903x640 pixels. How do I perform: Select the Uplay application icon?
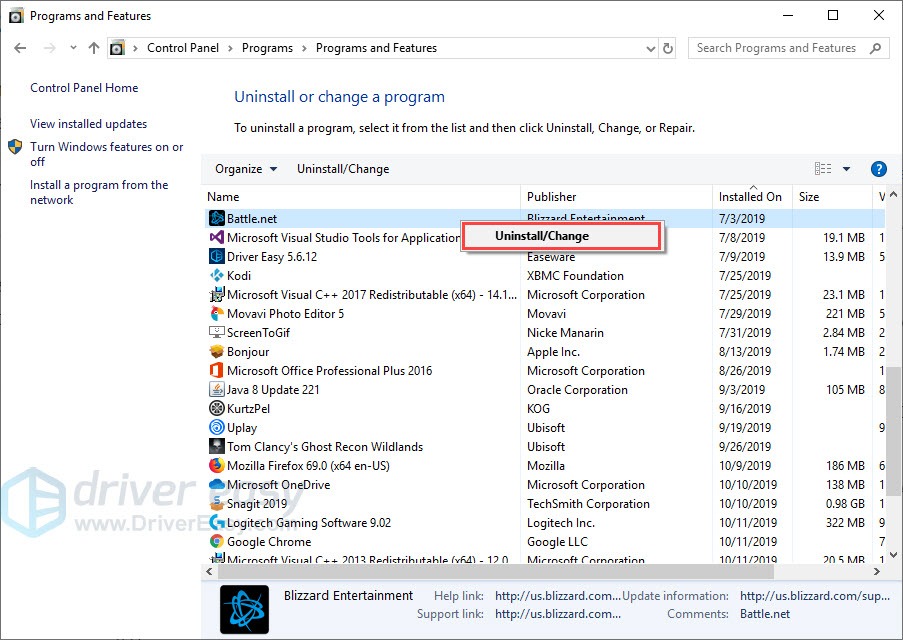click(216, 428)
